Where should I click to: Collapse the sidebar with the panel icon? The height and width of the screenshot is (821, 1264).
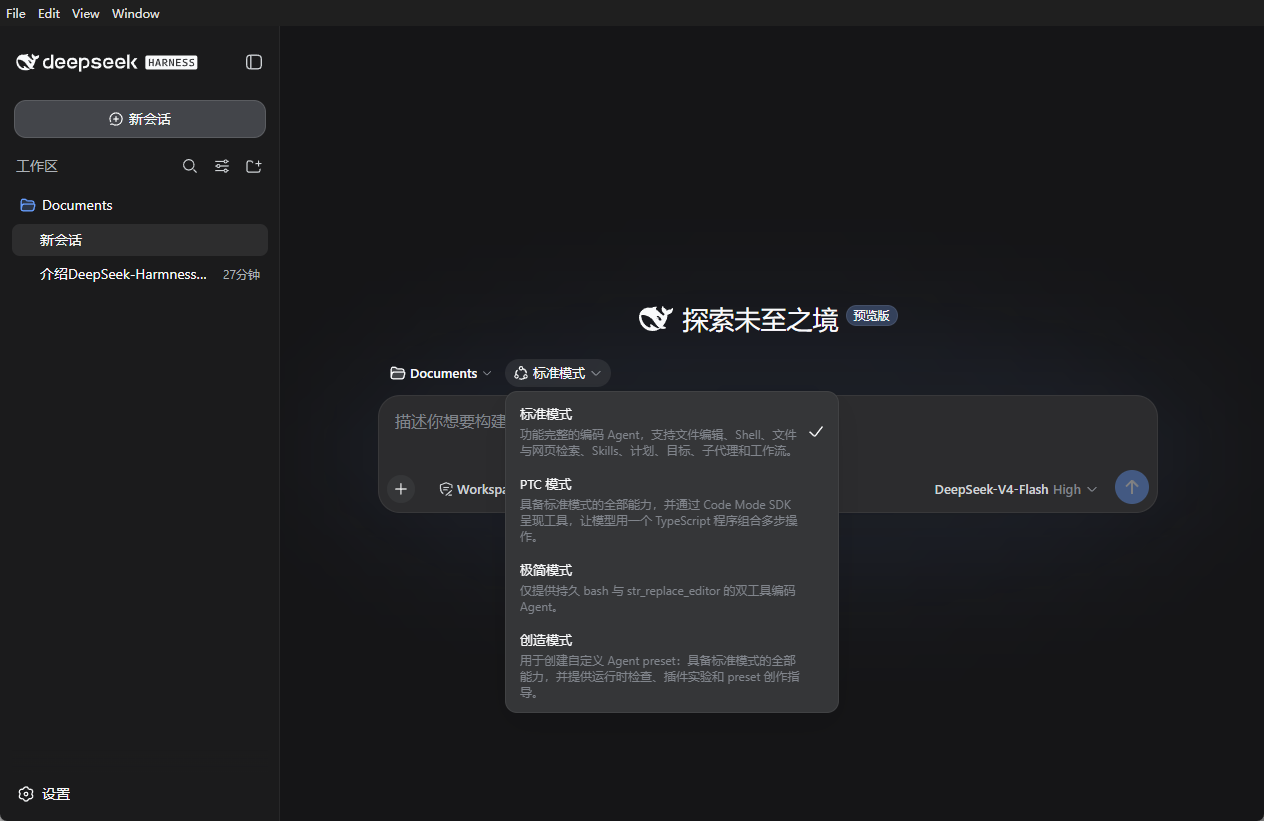click(x=254, y=62)
